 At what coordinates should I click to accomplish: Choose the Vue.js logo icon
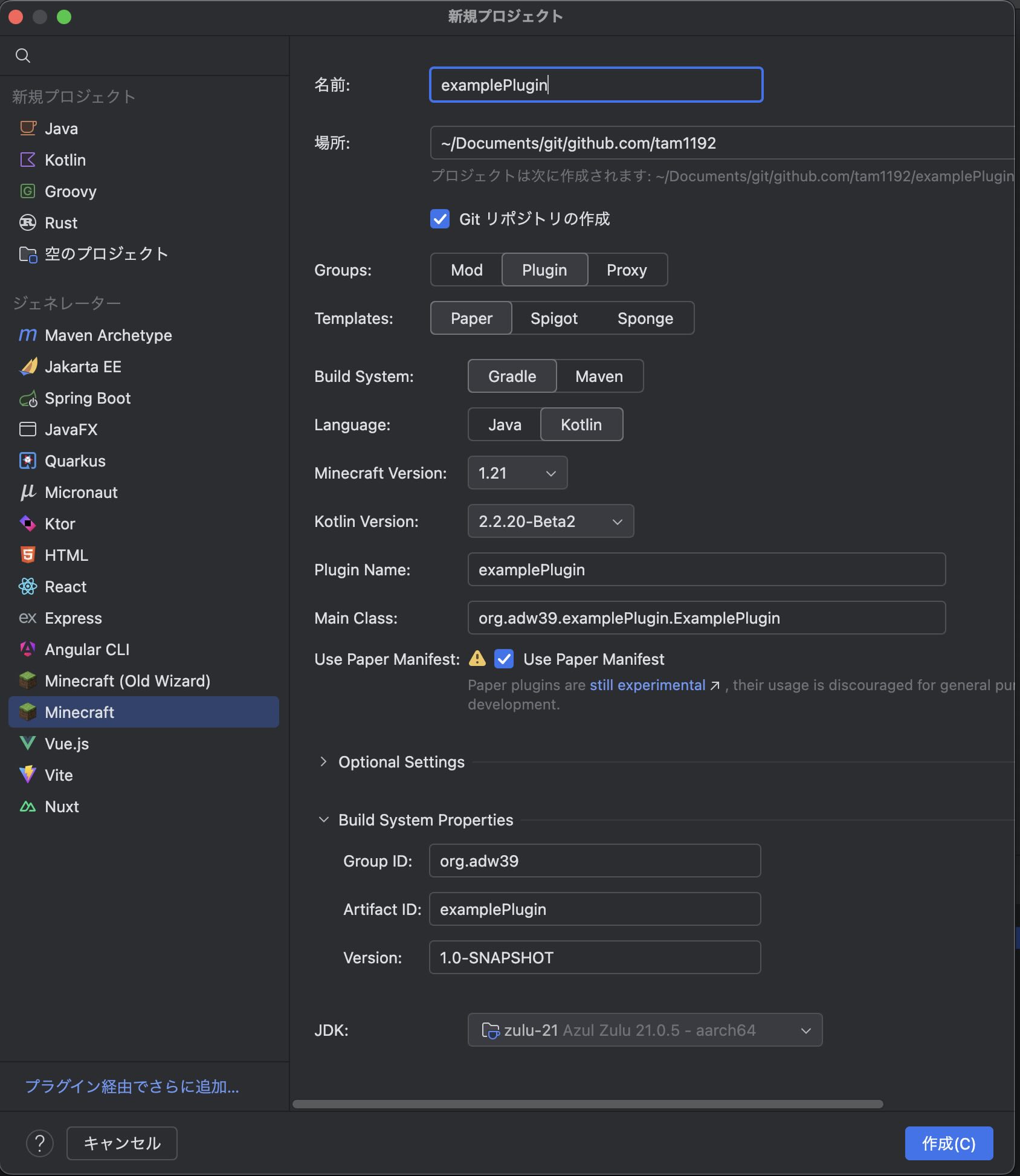point(28,743)
